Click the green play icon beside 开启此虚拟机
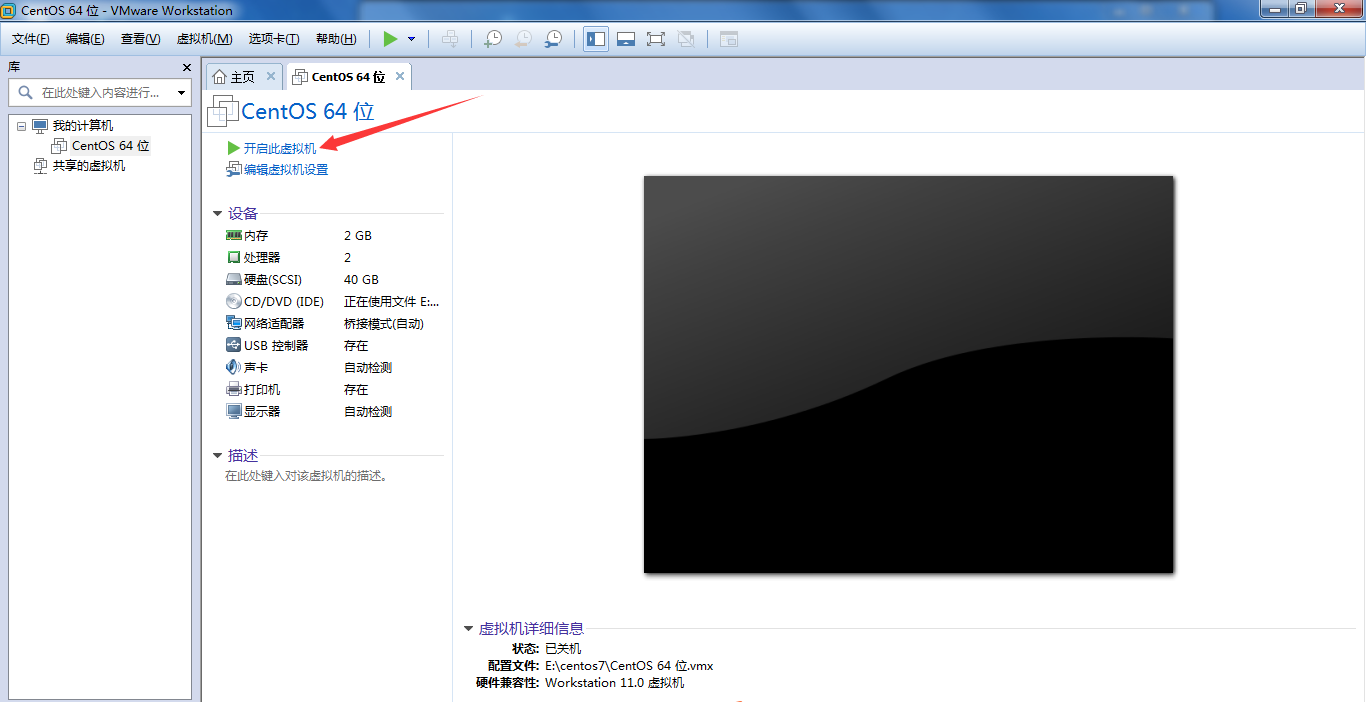Viewport: 1366px width, 702px height. (234, 148)
